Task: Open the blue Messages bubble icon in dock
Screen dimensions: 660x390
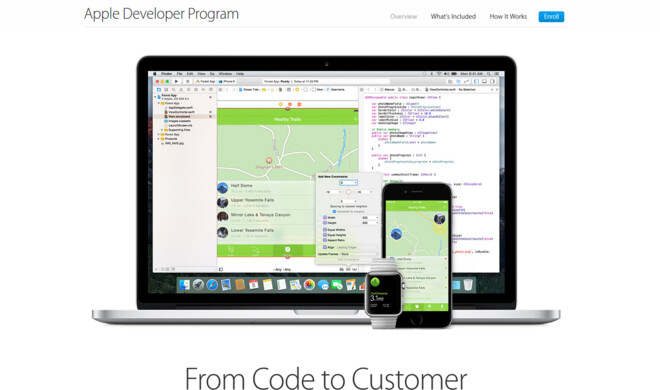Action: click(x=323, y=285)
